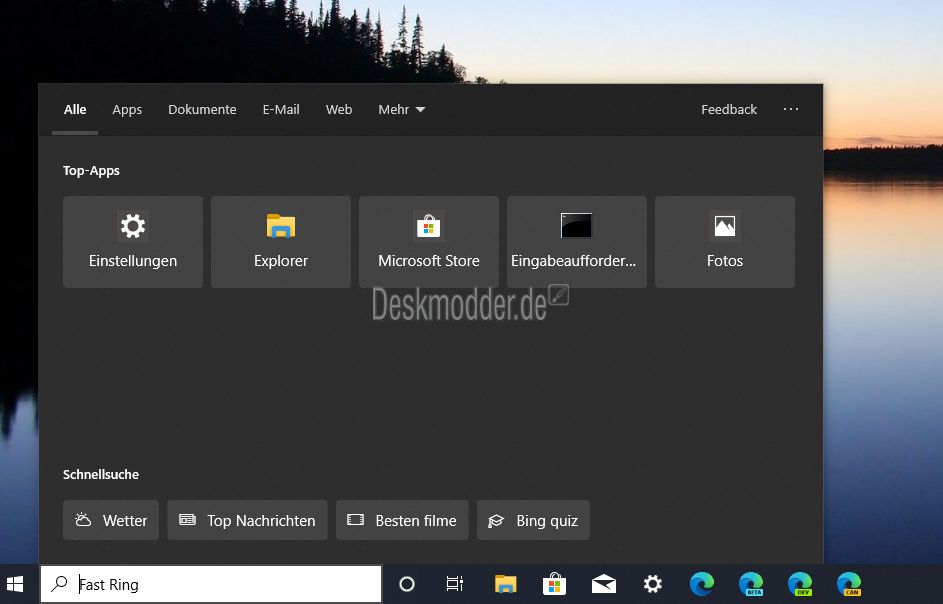This screenshot has height=604, width=943.
Task: Go to the Web tab
Action: pyautogui.click(x=339, y=109)
